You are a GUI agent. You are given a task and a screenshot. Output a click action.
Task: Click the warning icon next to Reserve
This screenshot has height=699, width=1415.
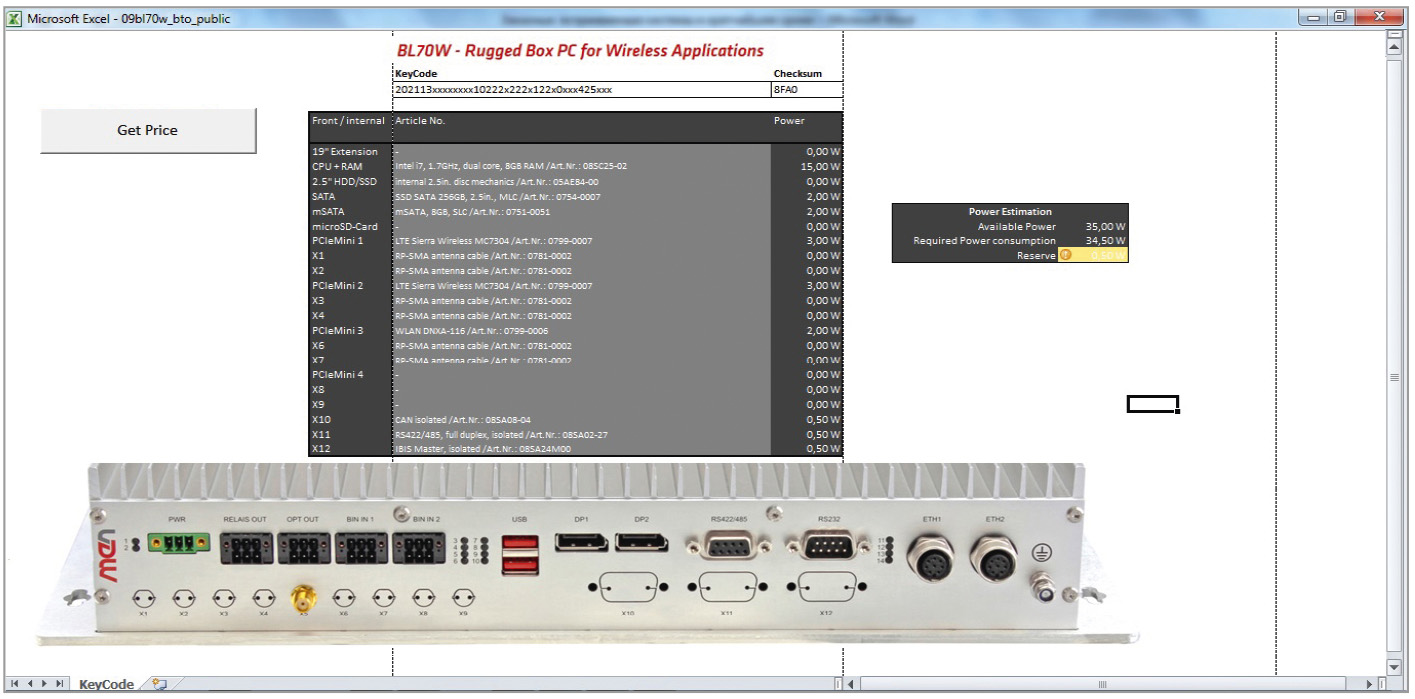click(x=1065, y=255)
